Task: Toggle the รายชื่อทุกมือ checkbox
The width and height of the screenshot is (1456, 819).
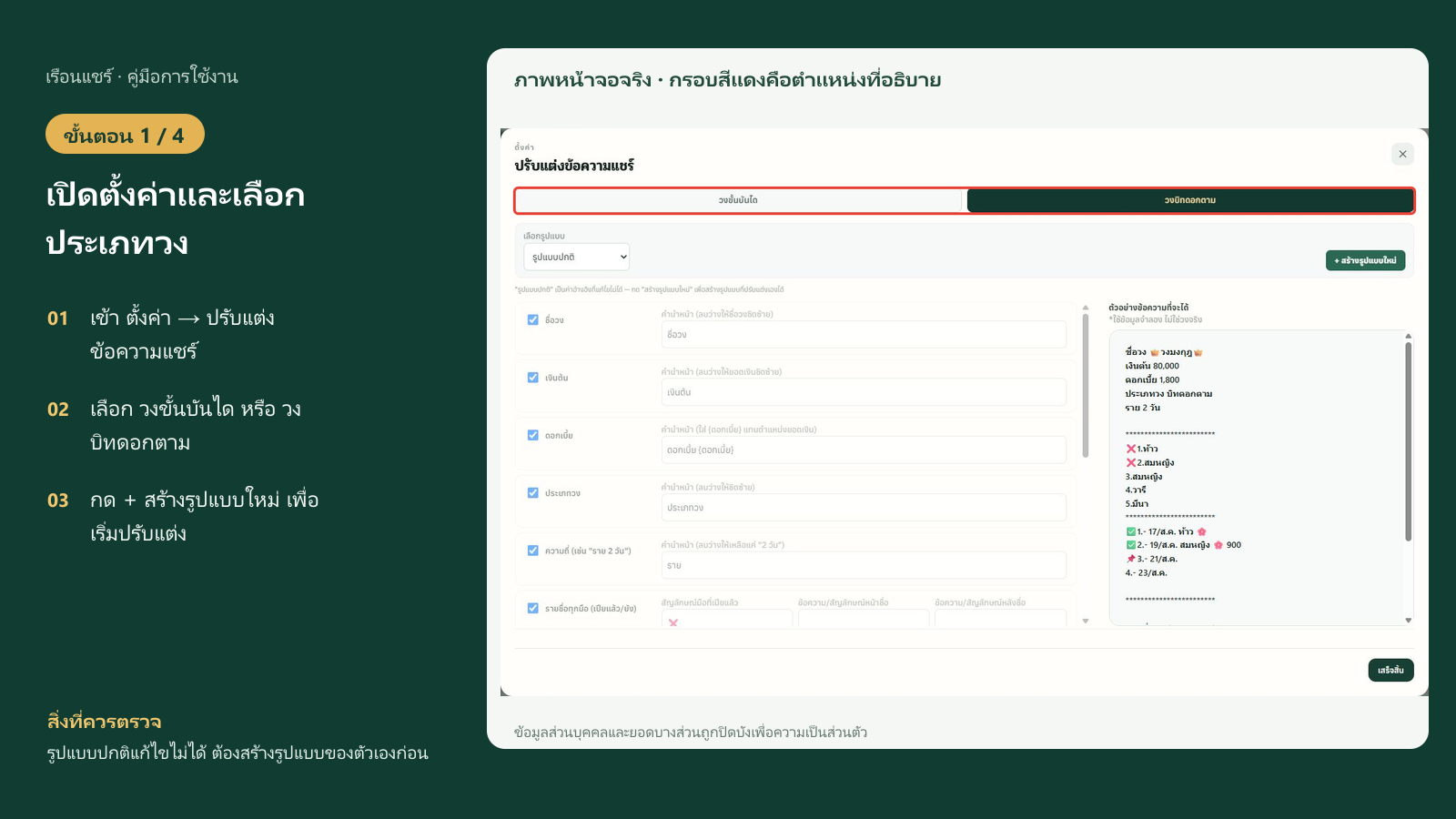Action: point(533,608)
